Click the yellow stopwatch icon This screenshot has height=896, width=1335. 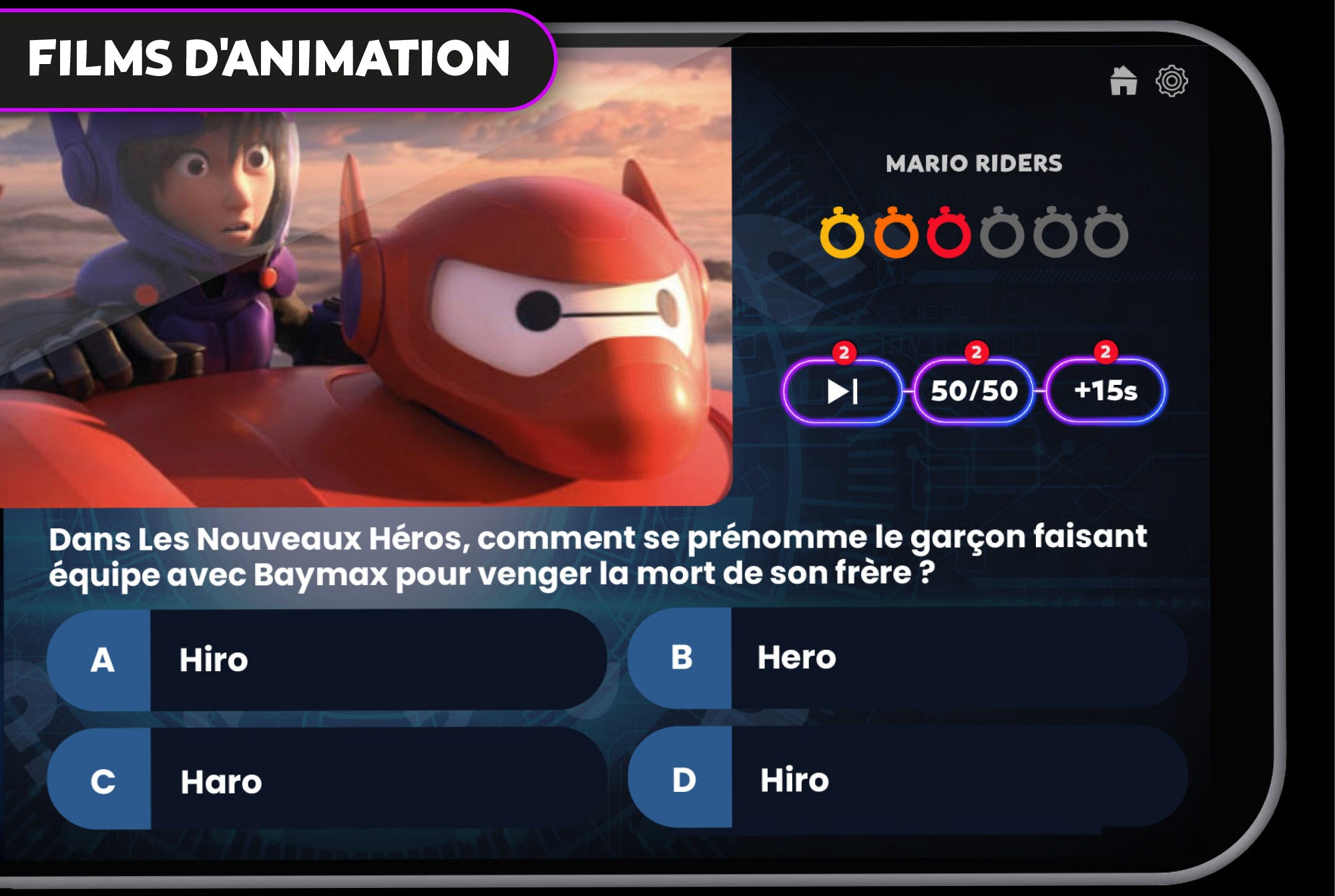click(842, 232)
